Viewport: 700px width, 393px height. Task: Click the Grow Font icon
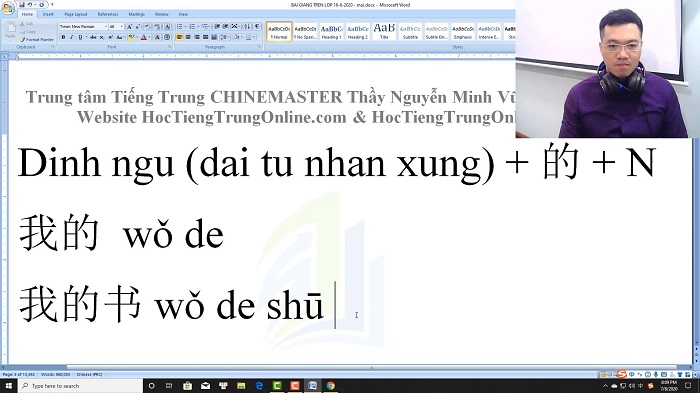point(129,26)
